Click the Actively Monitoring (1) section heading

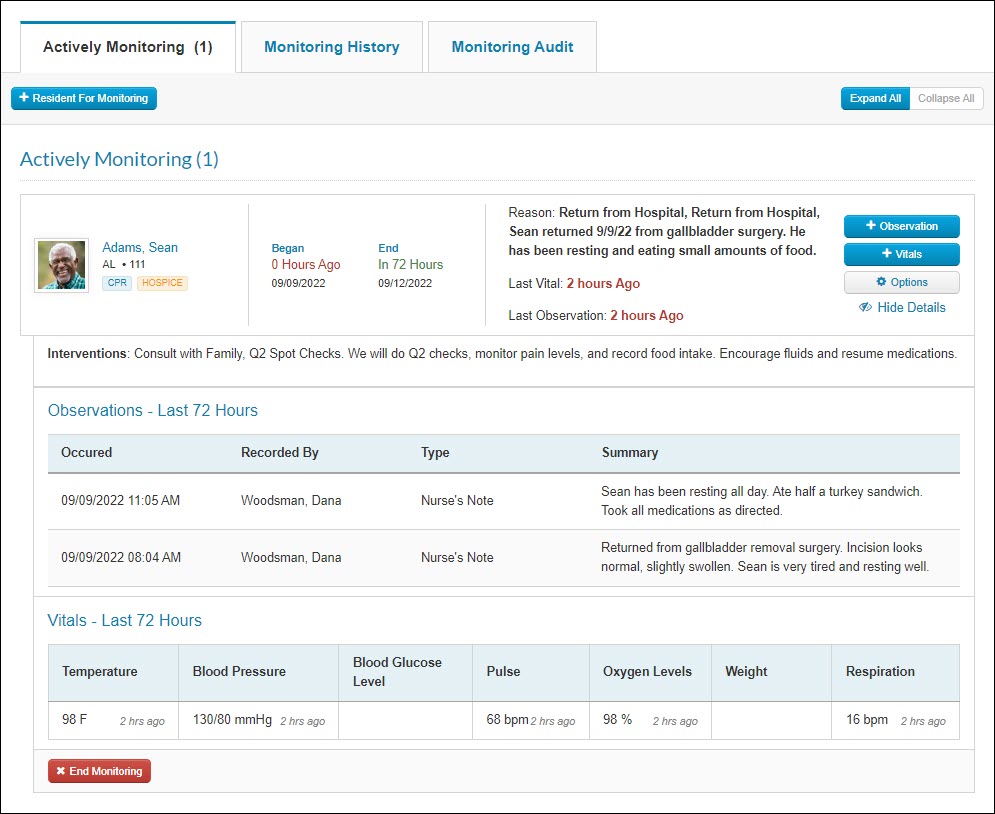point(119,159)
